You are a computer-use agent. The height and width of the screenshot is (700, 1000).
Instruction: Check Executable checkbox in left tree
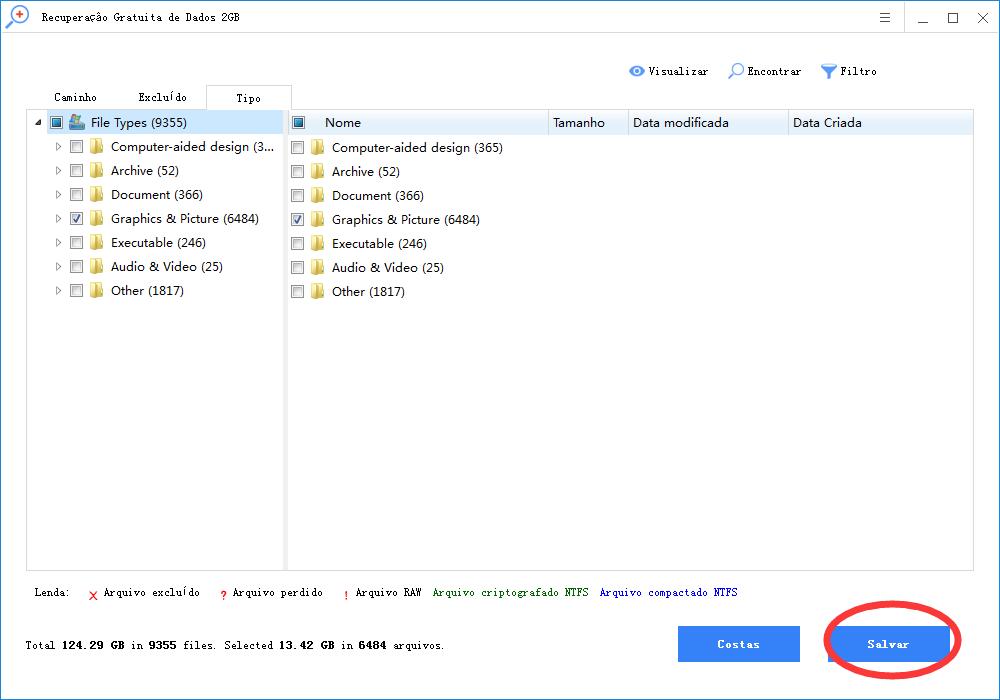tap(77, 242)
